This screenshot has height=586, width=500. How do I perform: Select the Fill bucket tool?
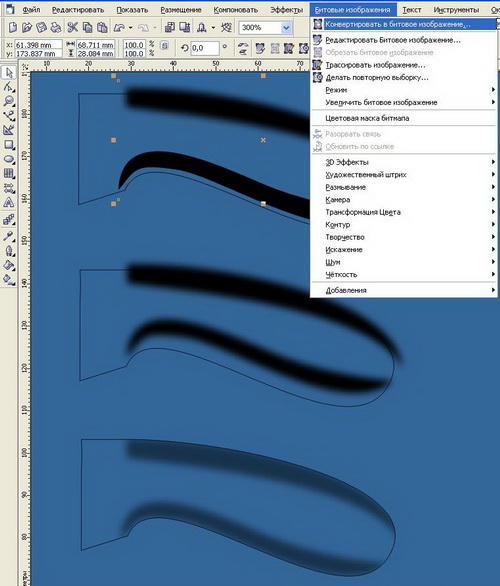click(9, 265)
